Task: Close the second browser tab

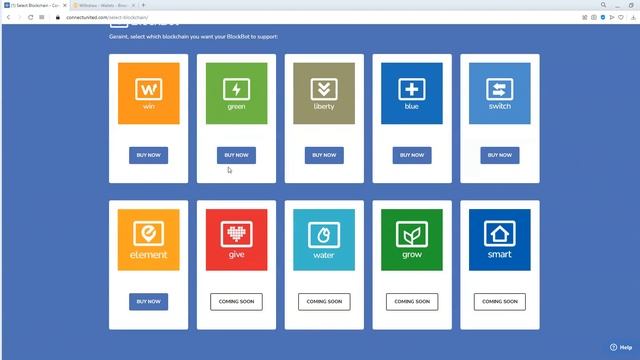Action: [x=133, y=5]
